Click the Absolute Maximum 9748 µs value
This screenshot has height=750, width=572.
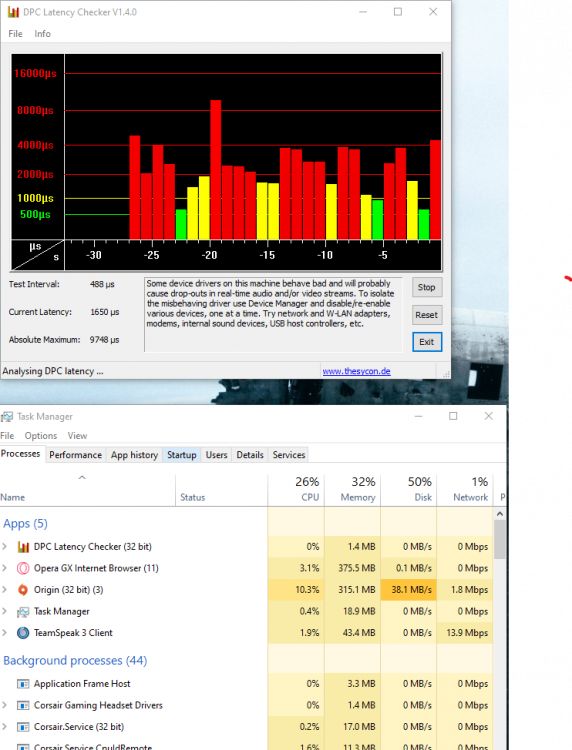104,340
